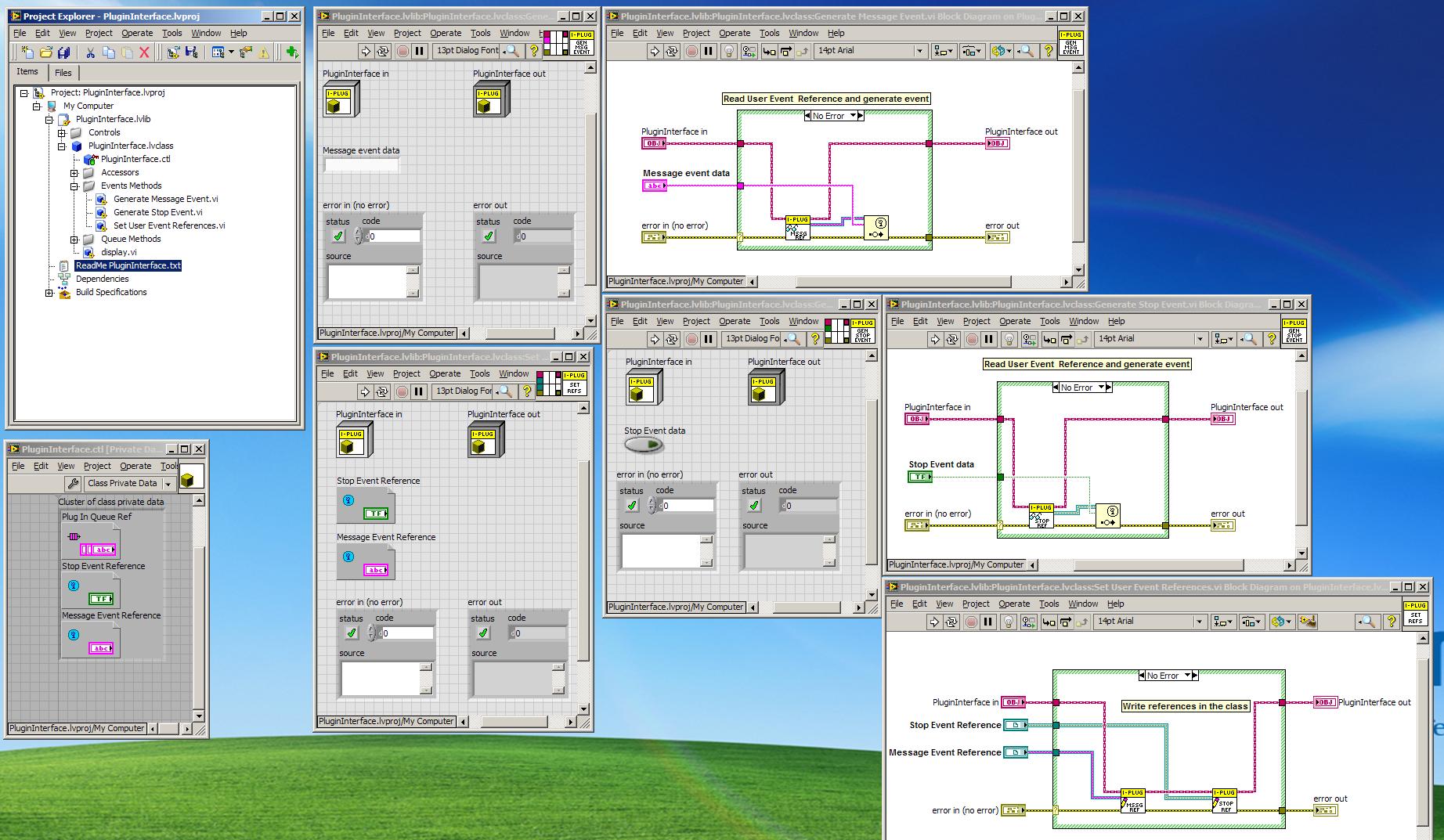
Task: Switch to Items tab in Project Explorer
Action: coord(27,71)
